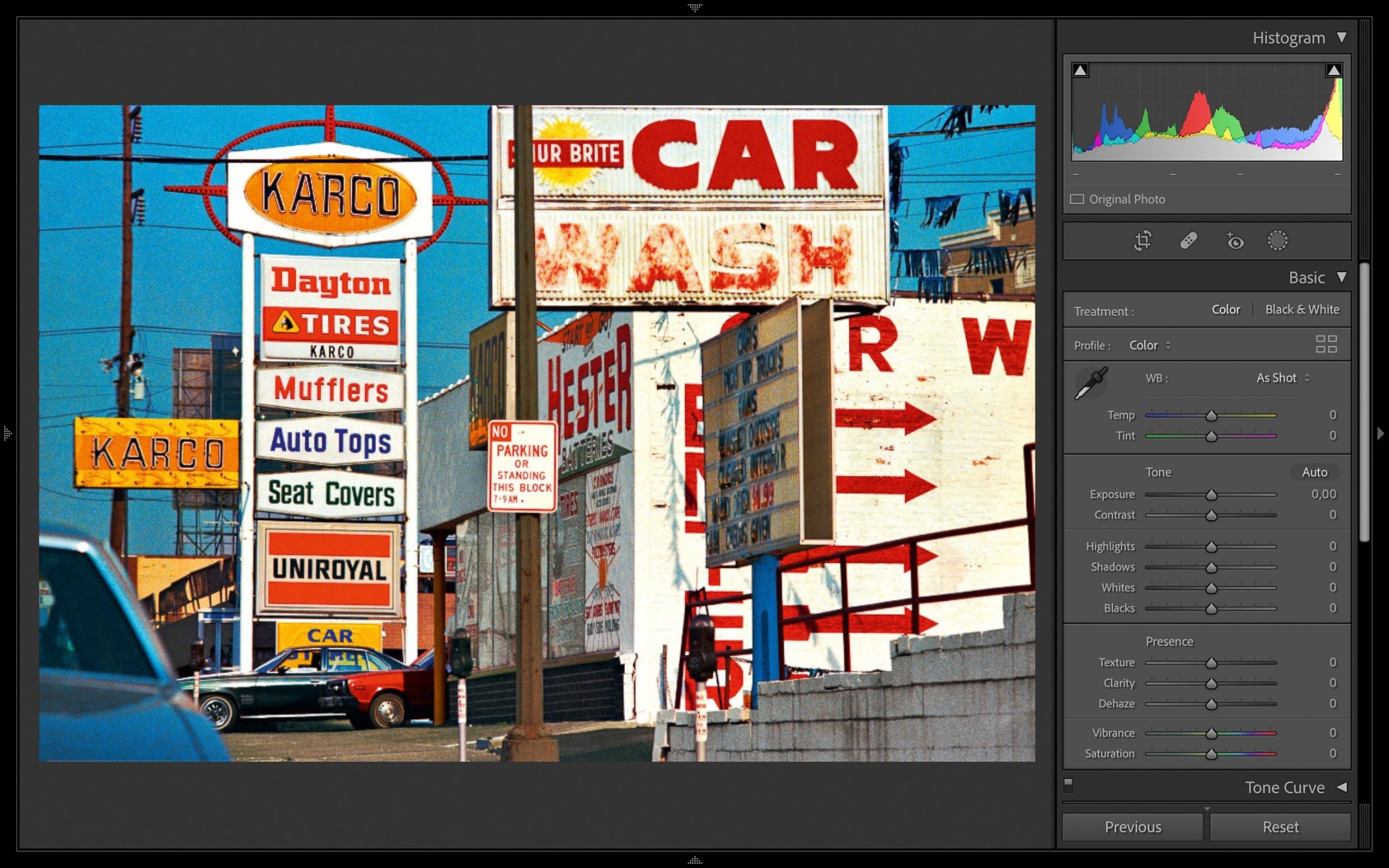
Task: Enable the Original Photo checkbox
Action: click(1077, 199)
